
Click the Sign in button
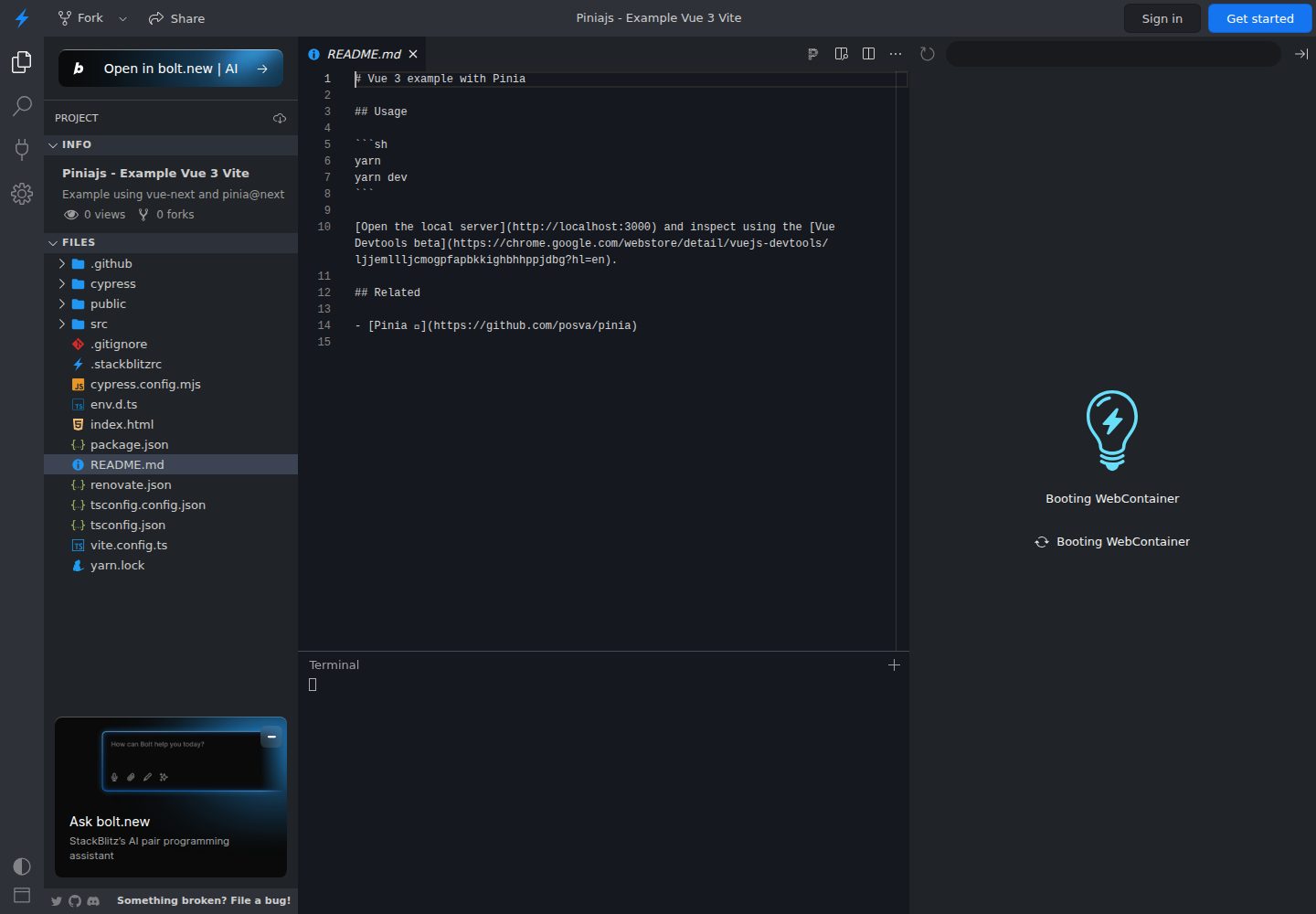tap(1162, 18)
